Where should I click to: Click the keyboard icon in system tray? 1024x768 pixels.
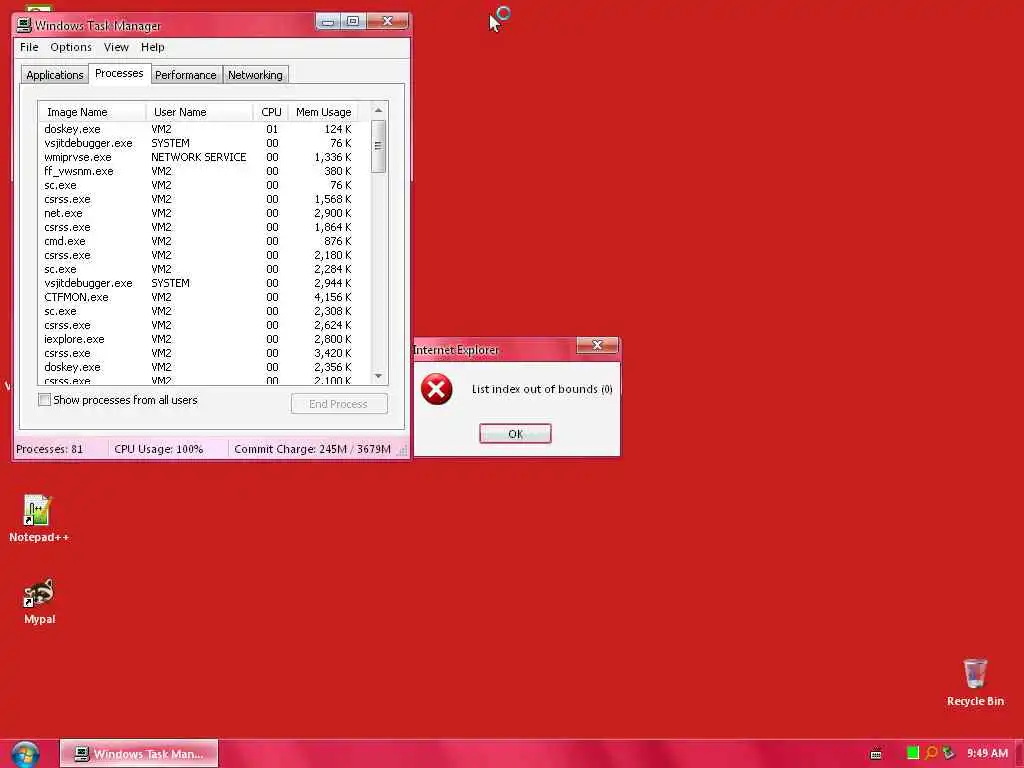point(876,754)
